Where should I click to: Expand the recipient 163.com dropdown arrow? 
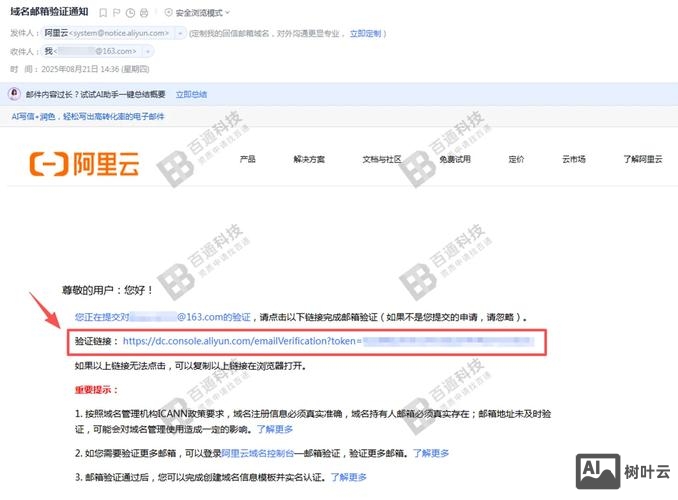[x=148, y=51]
